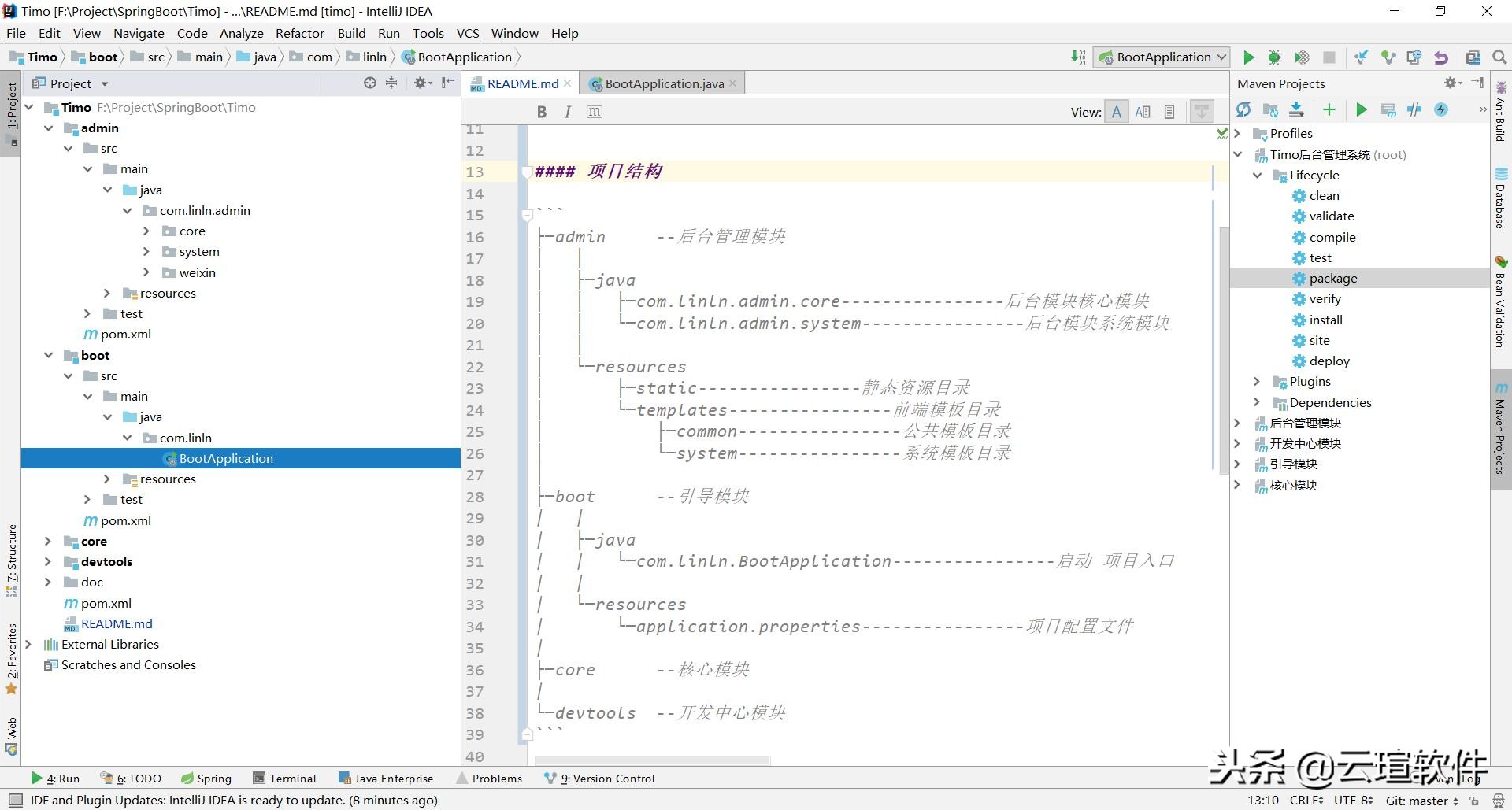Run Maven build green play icon
This screenshot has height=810, width=1512.
pos(1362,110)
